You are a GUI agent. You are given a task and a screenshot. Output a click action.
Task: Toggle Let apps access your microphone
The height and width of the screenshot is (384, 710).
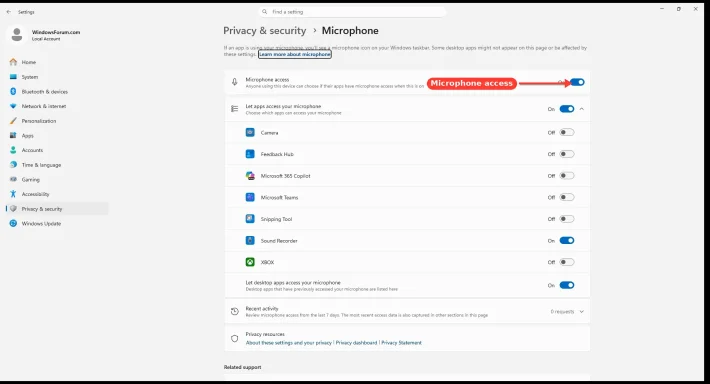pyautogui.click(x=567, y=109)
